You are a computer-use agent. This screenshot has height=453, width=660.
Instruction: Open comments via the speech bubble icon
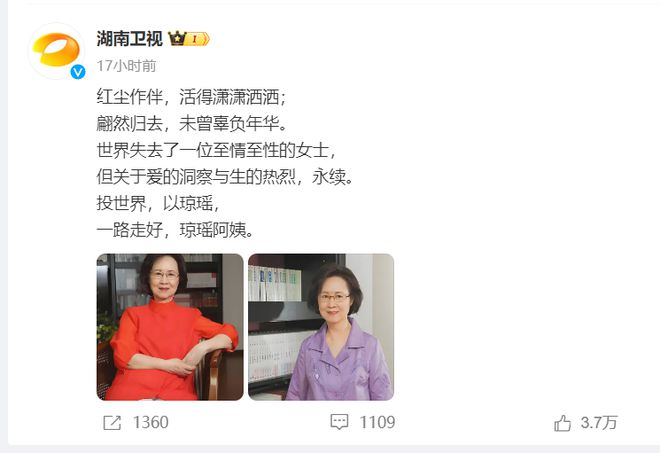click(x=339, y=422)
